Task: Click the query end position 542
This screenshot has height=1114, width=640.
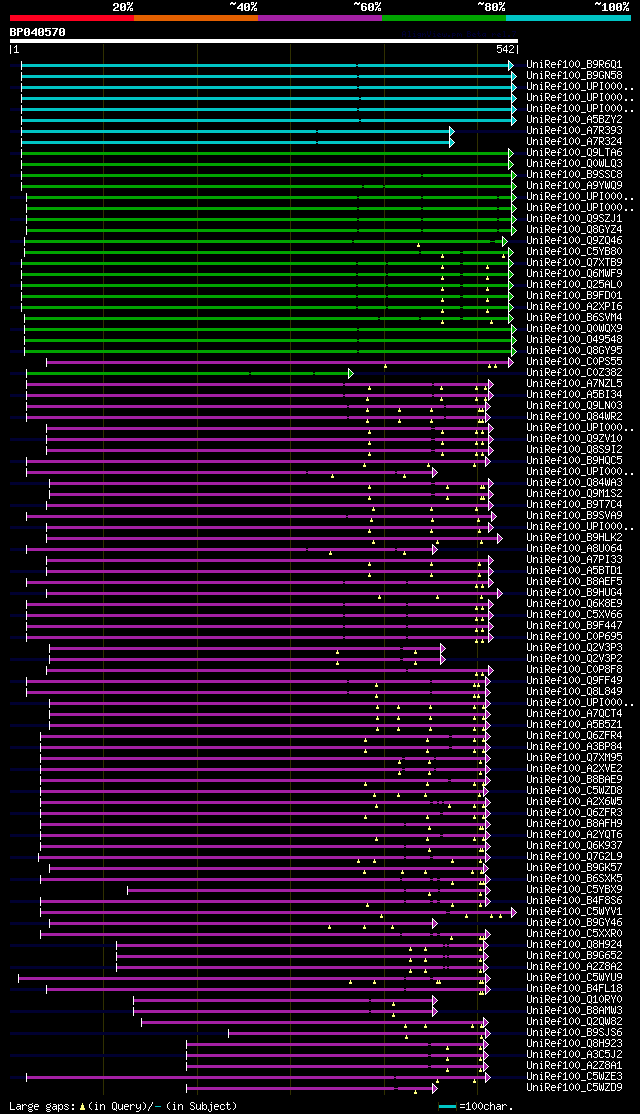Action: pyautogui.click(x=505, y=50)
